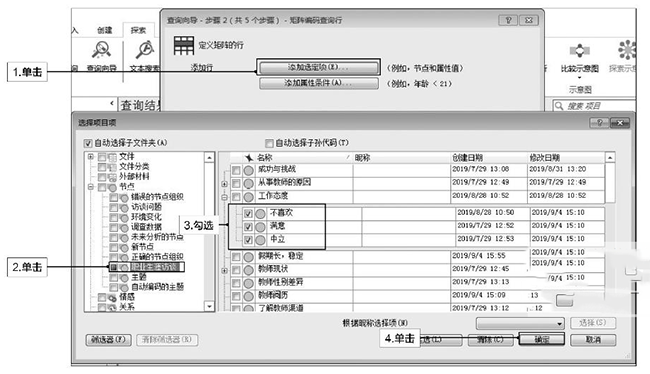This screenshot has width=650, height=374.
Task: Toggle 自动选择子文件夹 checkbox
Action: tap(87, 143)
